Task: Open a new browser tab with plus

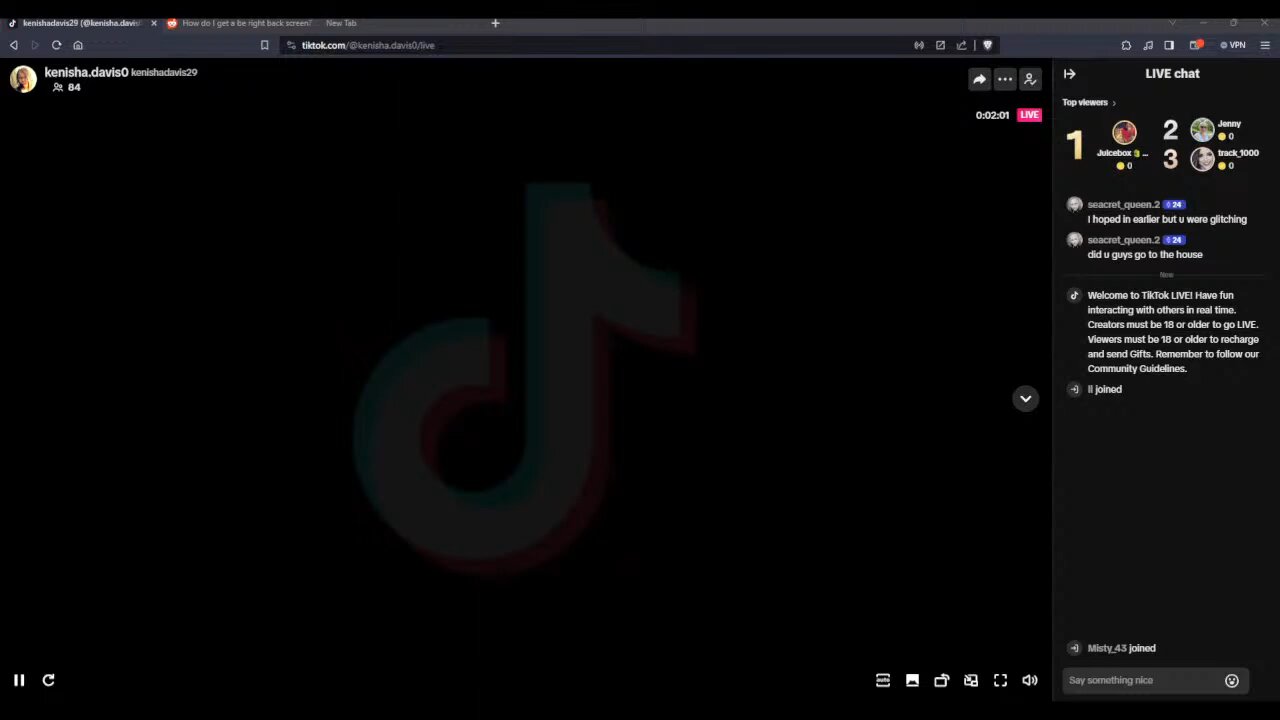Action: 495,23
